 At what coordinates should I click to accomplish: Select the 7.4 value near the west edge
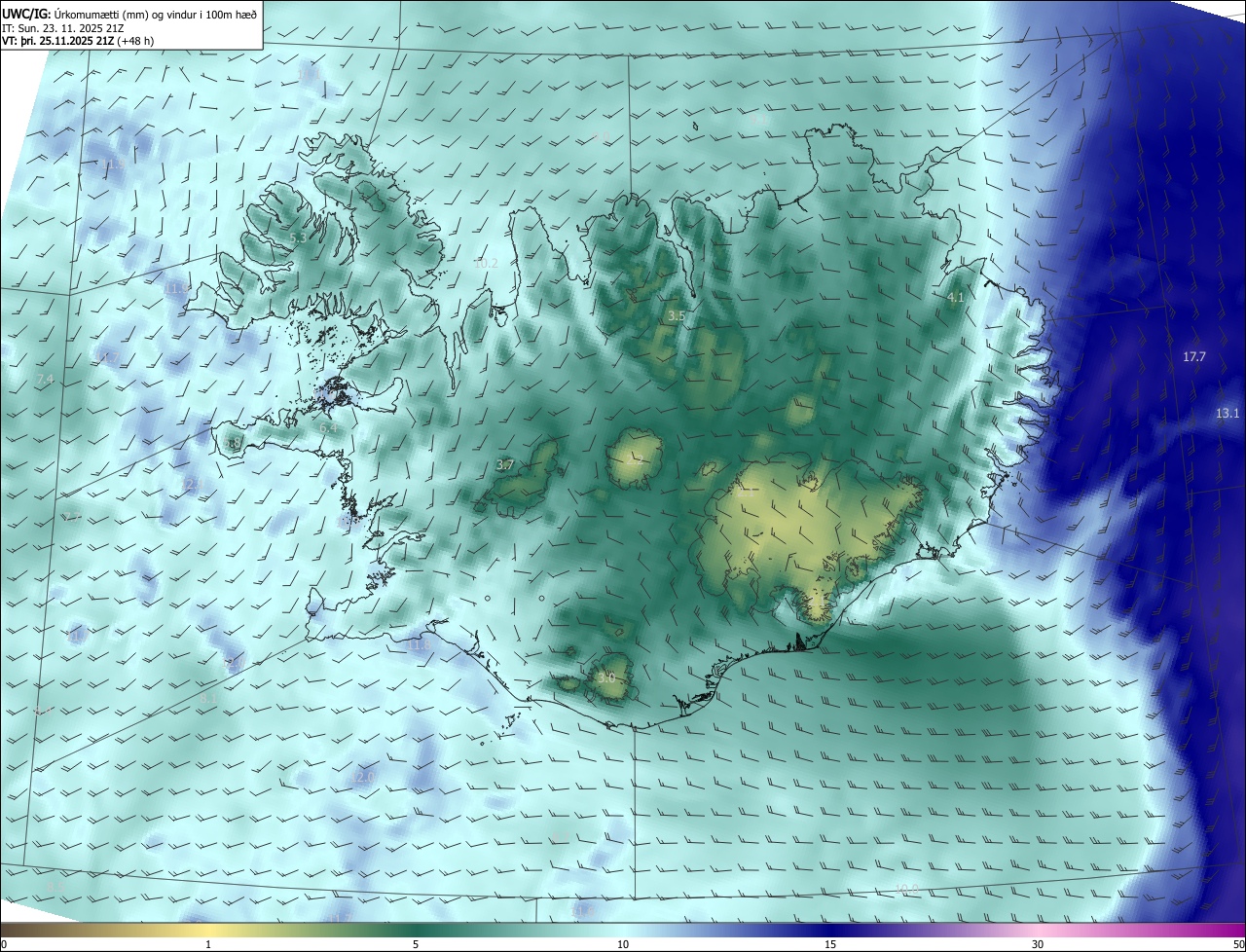(45, 379)
